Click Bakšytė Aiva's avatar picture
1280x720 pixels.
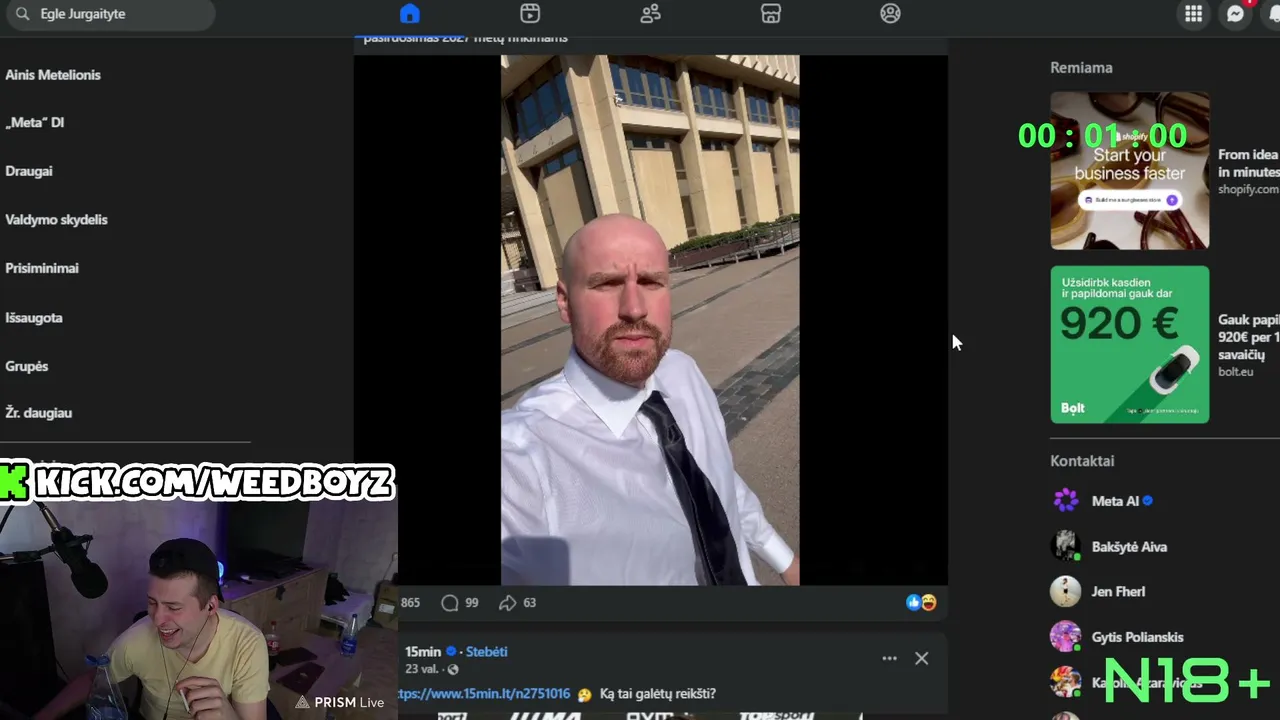click(1066, 546)
